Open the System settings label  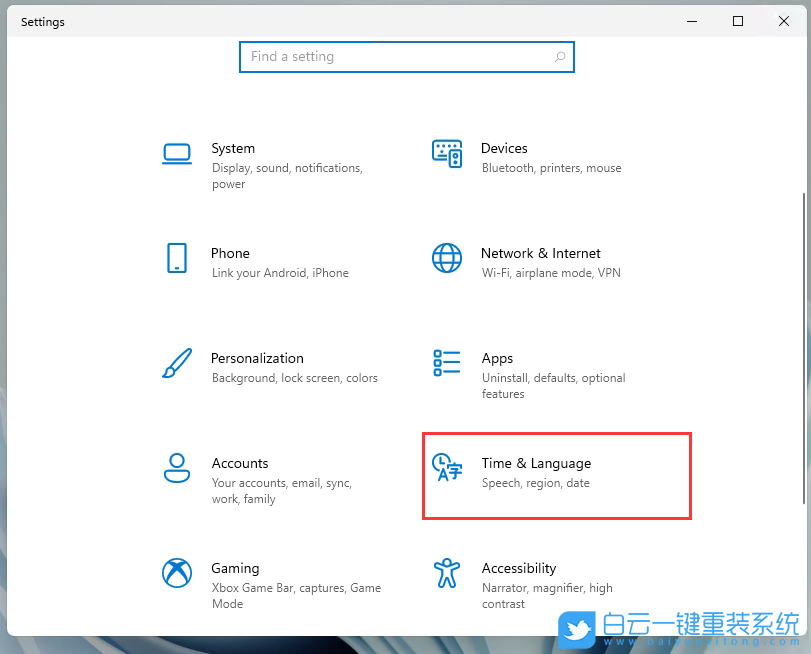click(x=233, y=148)
